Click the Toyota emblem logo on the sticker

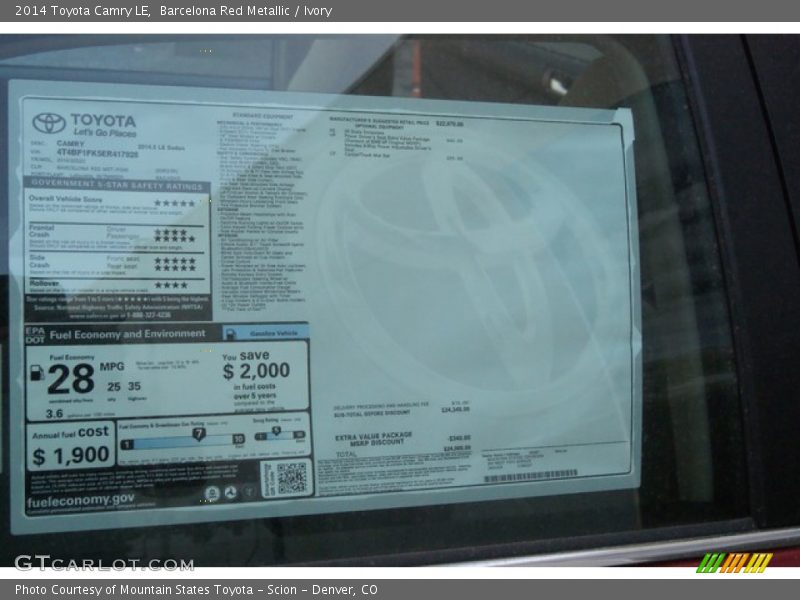(x=49, y=123)
